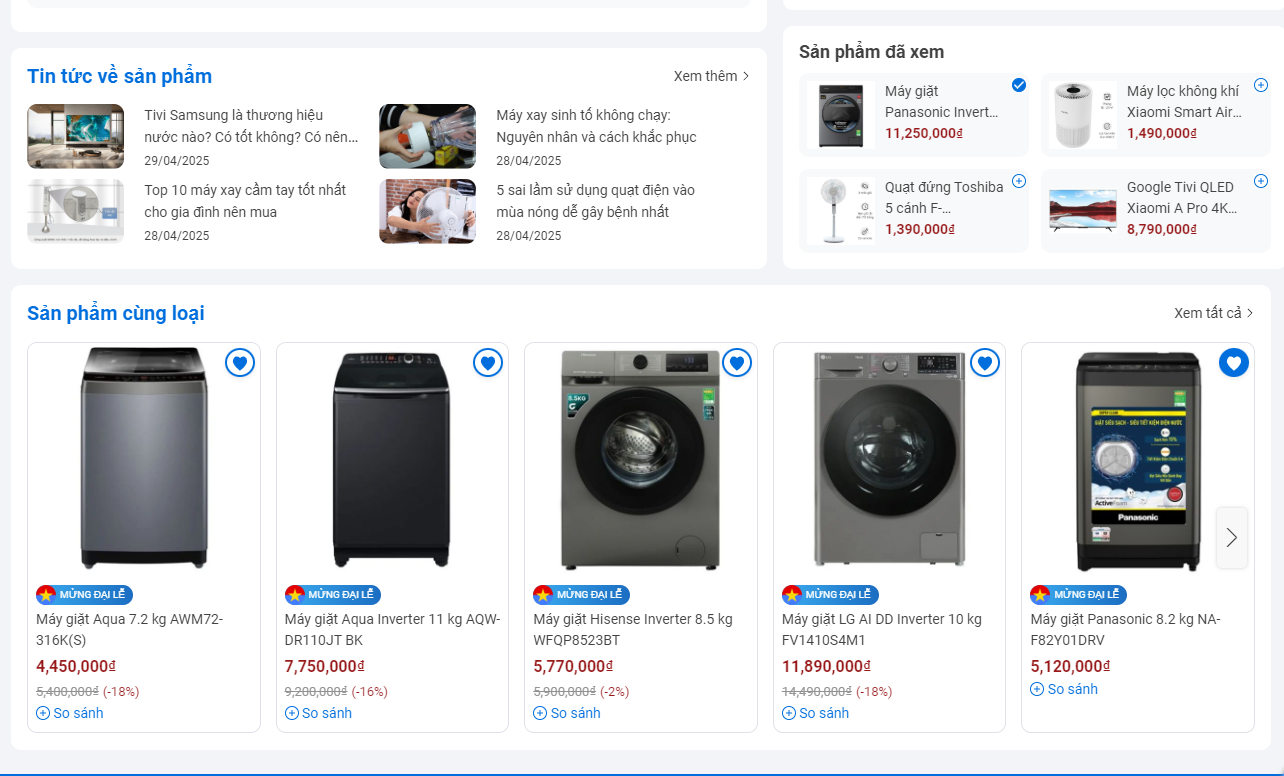This screenshot has width=1284, height=776.
Task: Toggle So sánh for Aqua 7.2 kg washer
Action: click(x=70, y=713)
